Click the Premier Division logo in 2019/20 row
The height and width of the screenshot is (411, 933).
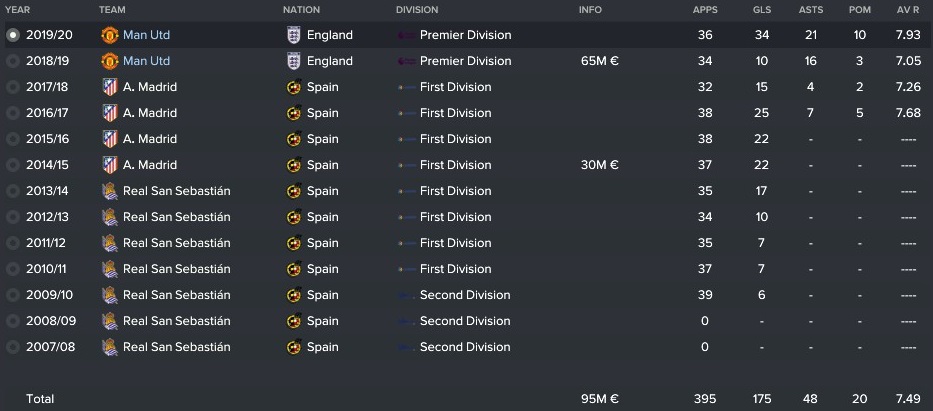pos(406,35)
